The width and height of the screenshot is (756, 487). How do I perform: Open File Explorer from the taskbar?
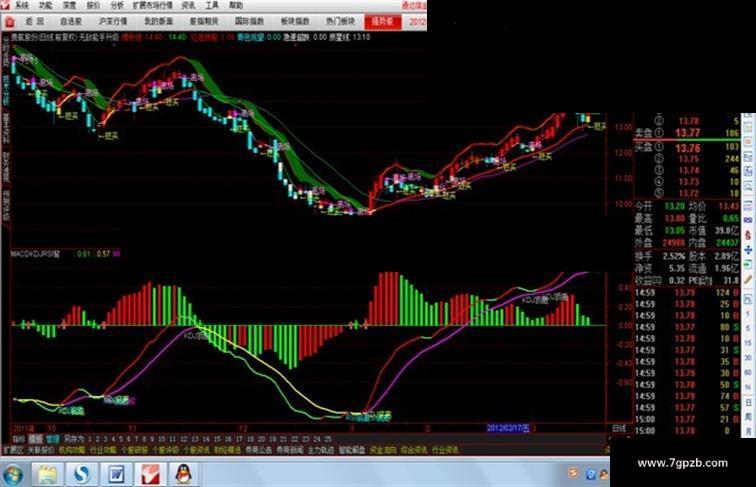click(47, 474)
